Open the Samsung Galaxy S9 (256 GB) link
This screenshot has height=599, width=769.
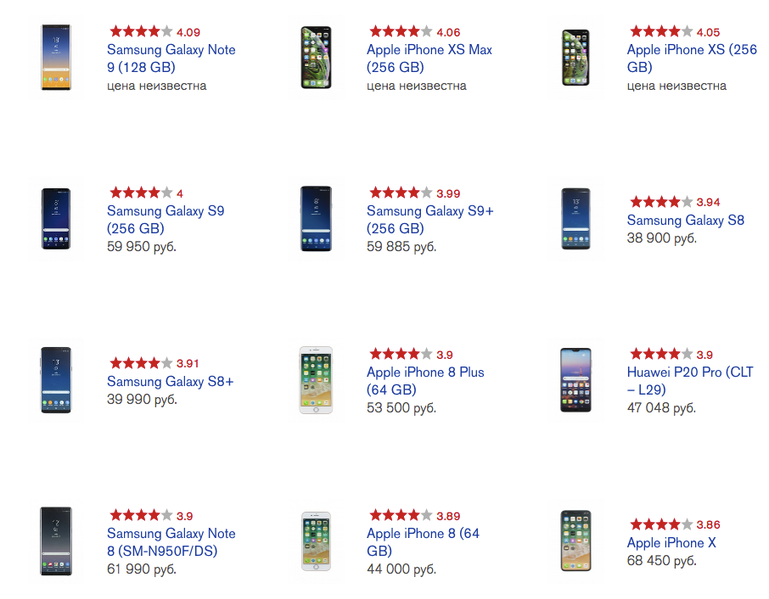165,220
